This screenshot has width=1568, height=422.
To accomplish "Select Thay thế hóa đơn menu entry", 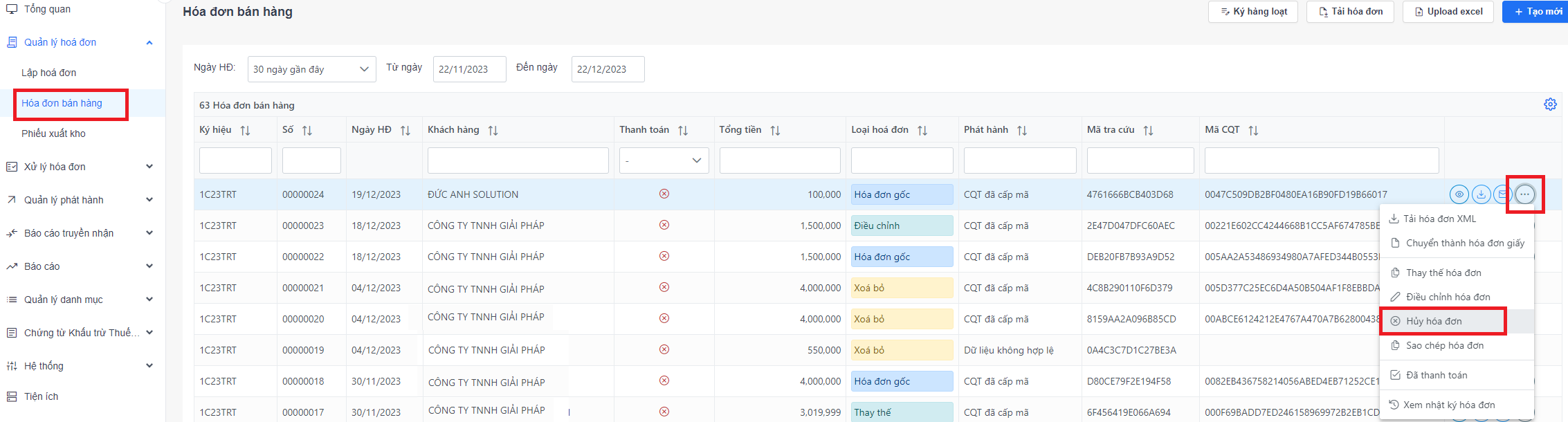I will (x=1457, y=273).
